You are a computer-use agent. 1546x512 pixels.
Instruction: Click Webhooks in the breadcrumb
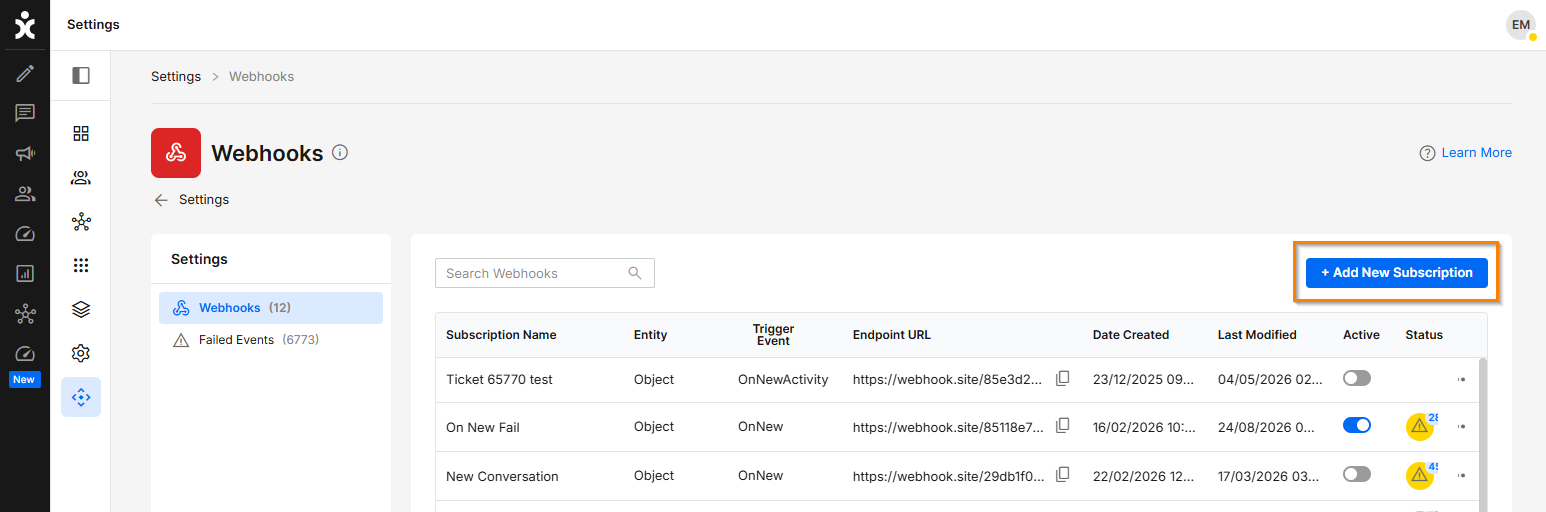click(262, 76)
